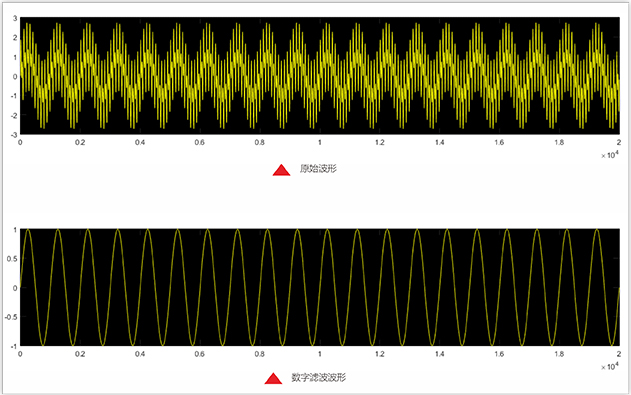This screenshot has width=631, height=395.
Task: Click x-axis tick 1.6 under the filtered waveform
Action: (499, 354)
